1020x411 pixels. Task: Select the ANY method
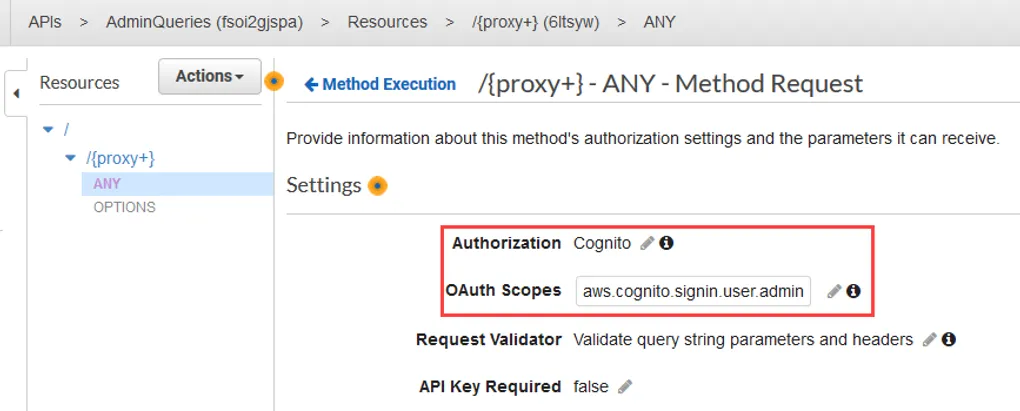click(x=107, y=184)
